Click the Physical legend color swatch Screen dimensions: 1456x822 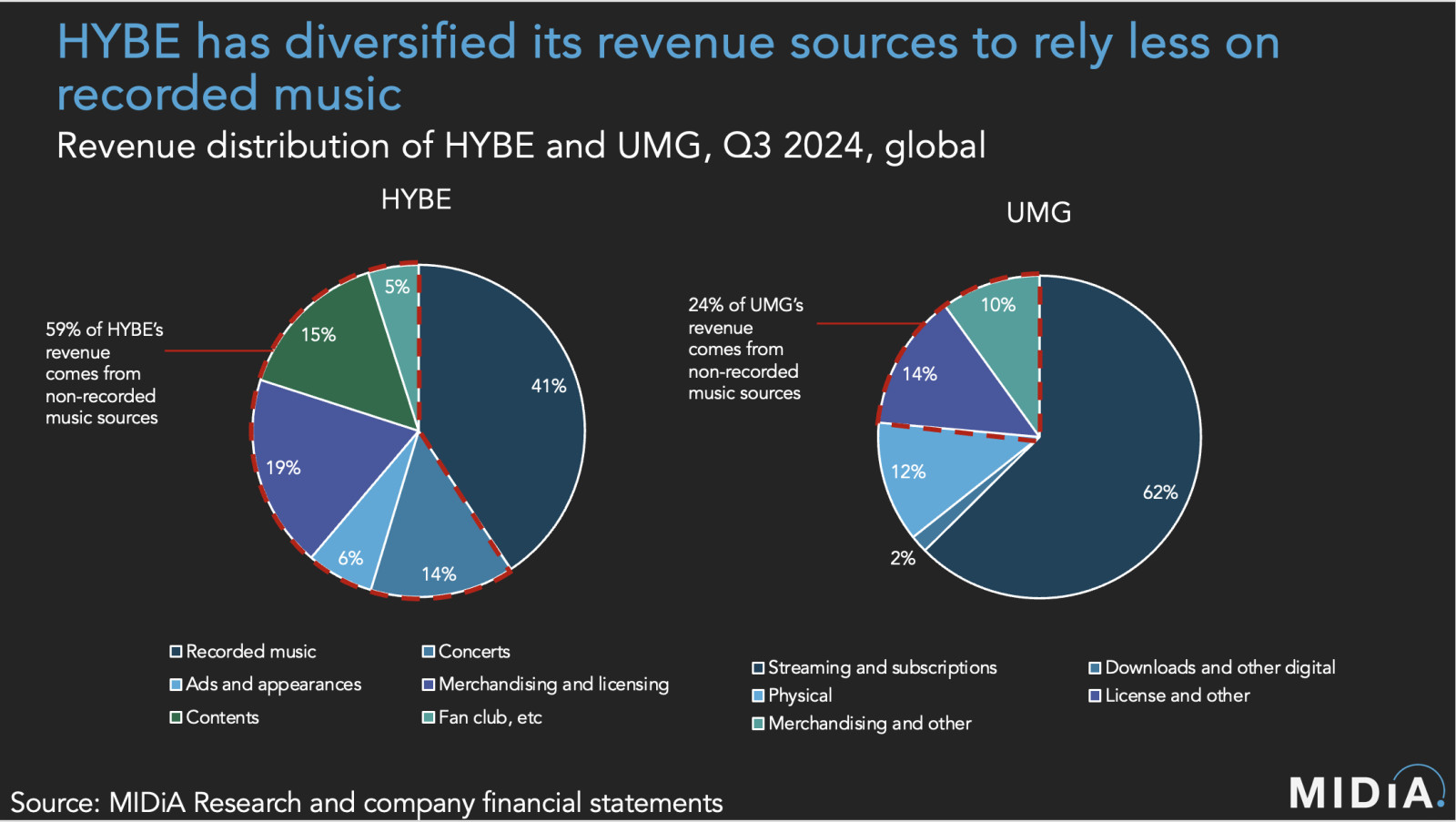tap(758, 696)
